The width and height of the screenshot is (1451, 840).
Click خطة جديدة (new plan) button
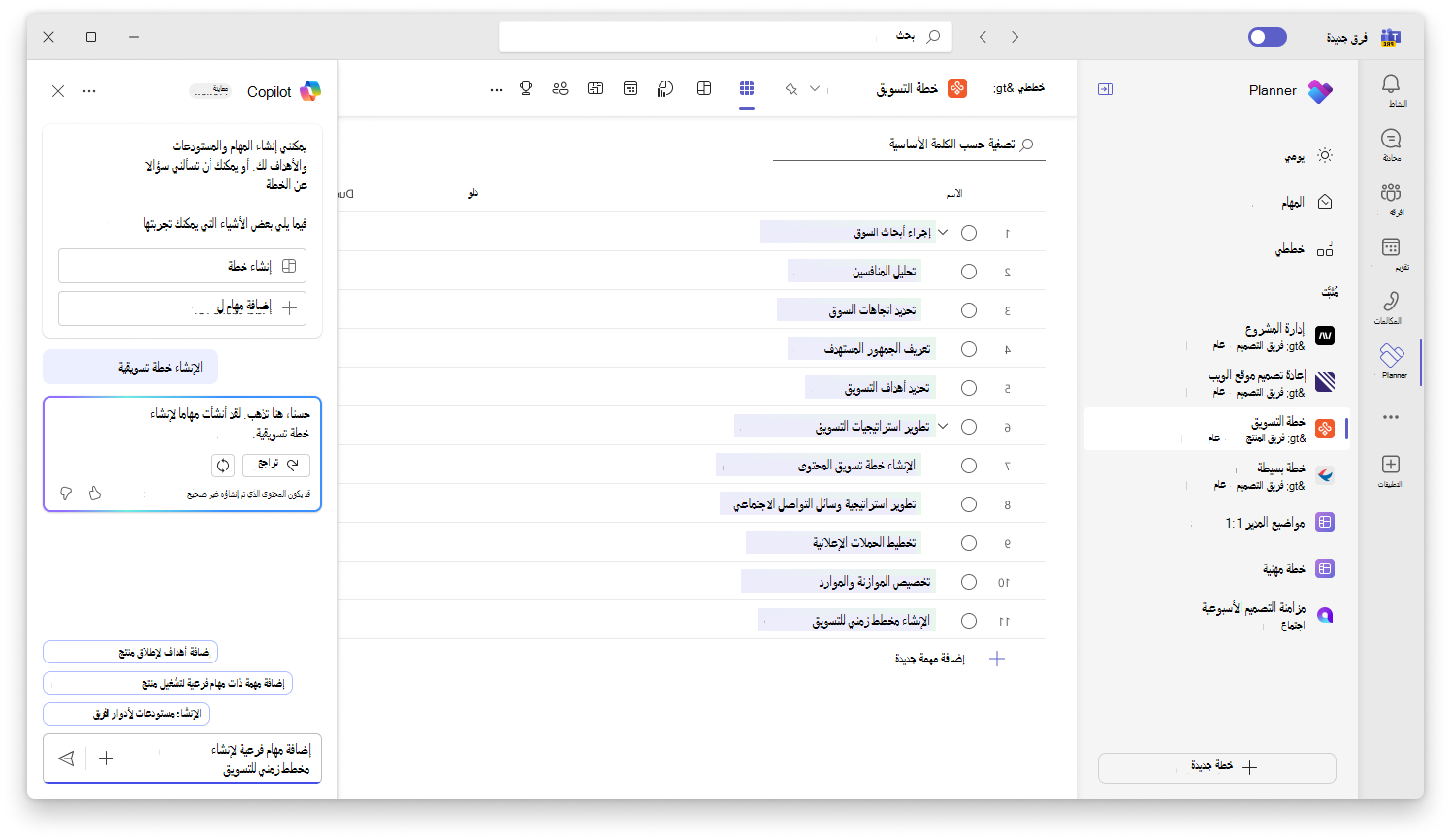point(1217,767)
